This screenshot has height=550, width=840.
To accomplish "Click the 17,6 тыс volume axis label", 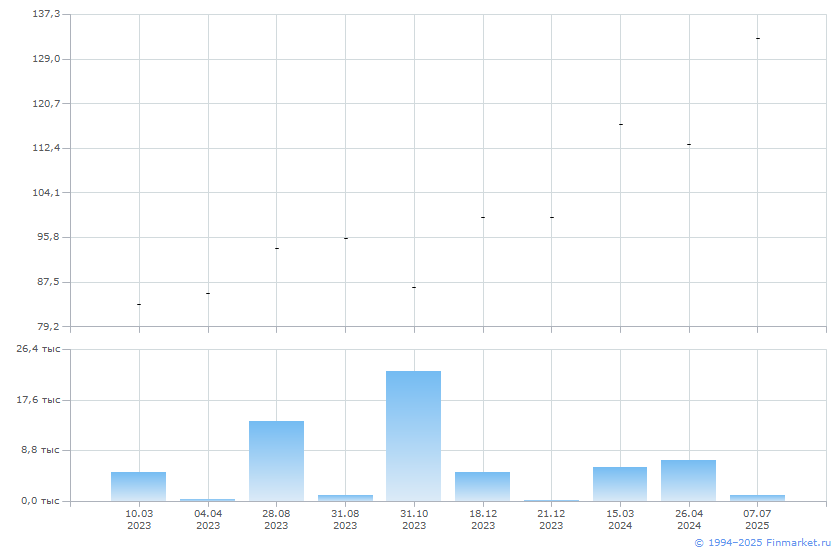I will pos(38,400).
